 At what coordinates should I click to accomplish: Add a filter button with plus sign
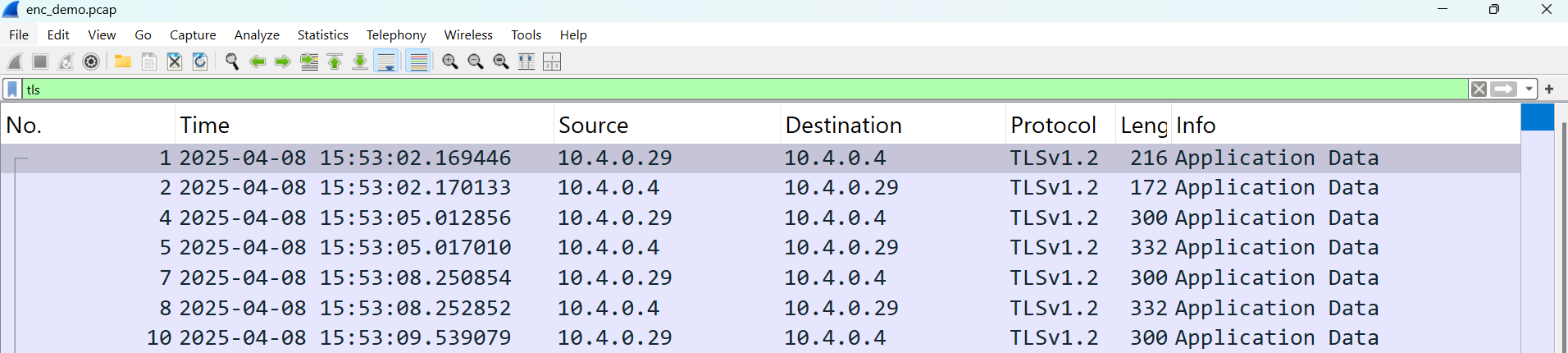1549,89
